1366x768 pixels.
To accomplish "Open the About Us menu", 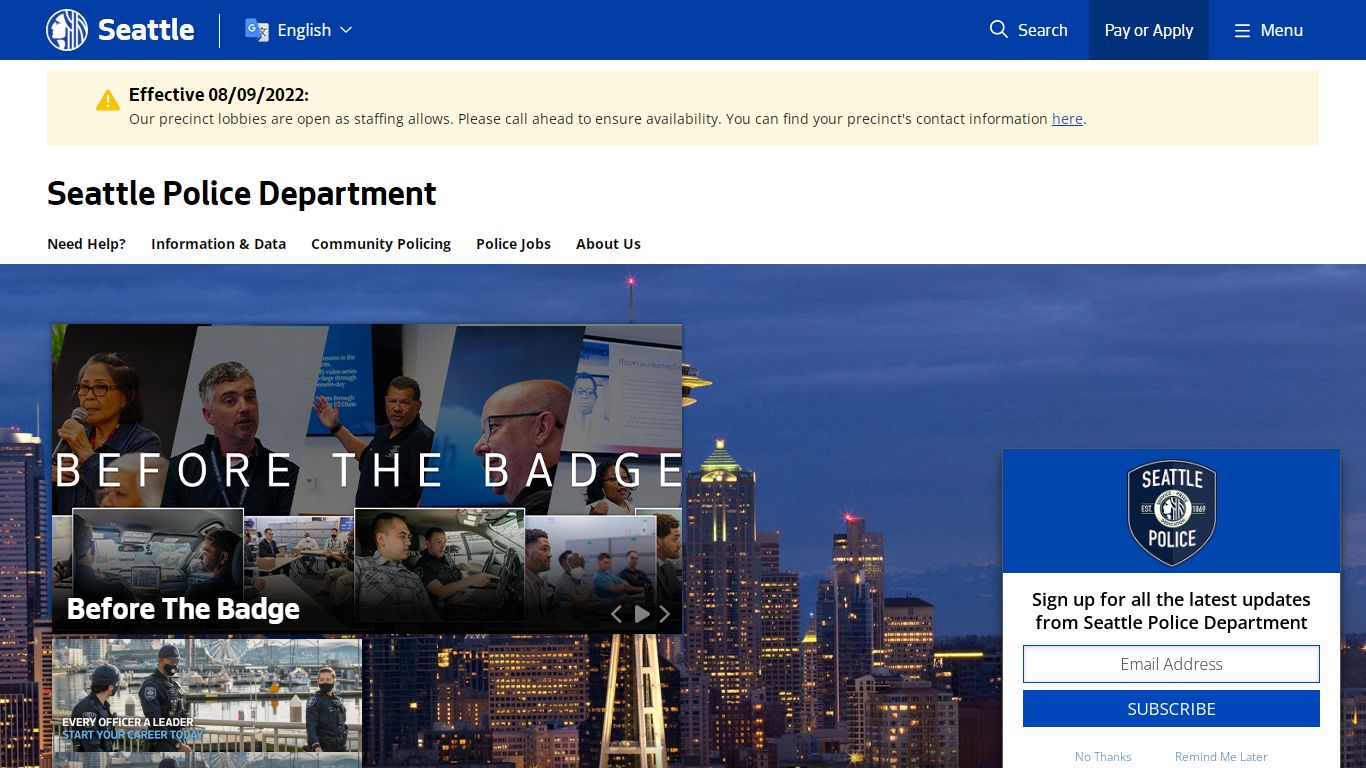I will (x=608, y=244).
